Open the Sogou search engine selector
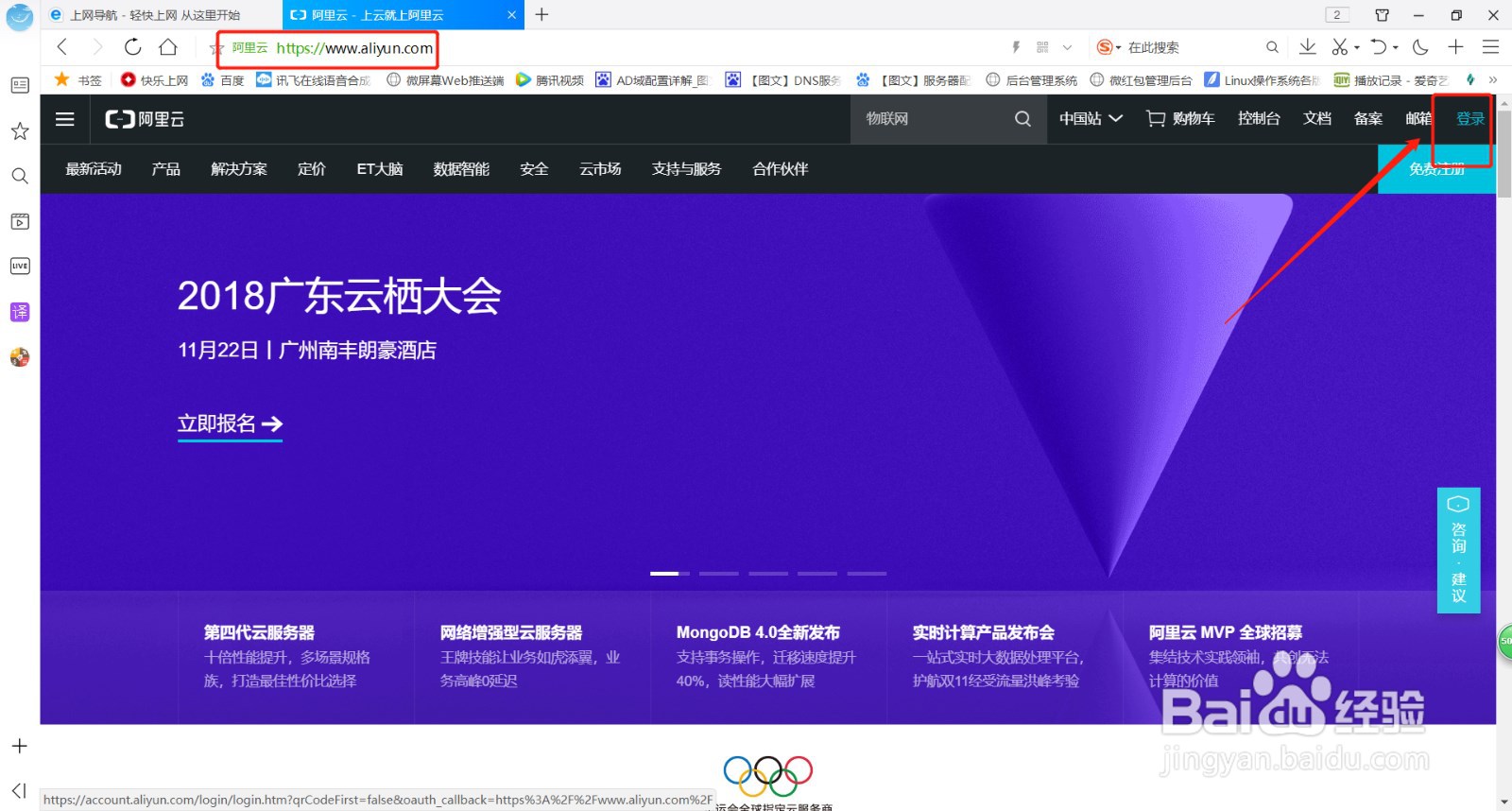The width and height of the screenshot is (1512, 811). 1108,47
